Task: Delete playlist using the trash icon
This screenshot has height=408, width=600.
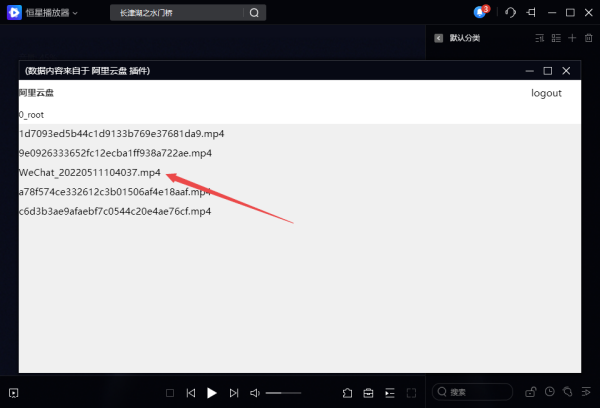Action: [589, 38]
